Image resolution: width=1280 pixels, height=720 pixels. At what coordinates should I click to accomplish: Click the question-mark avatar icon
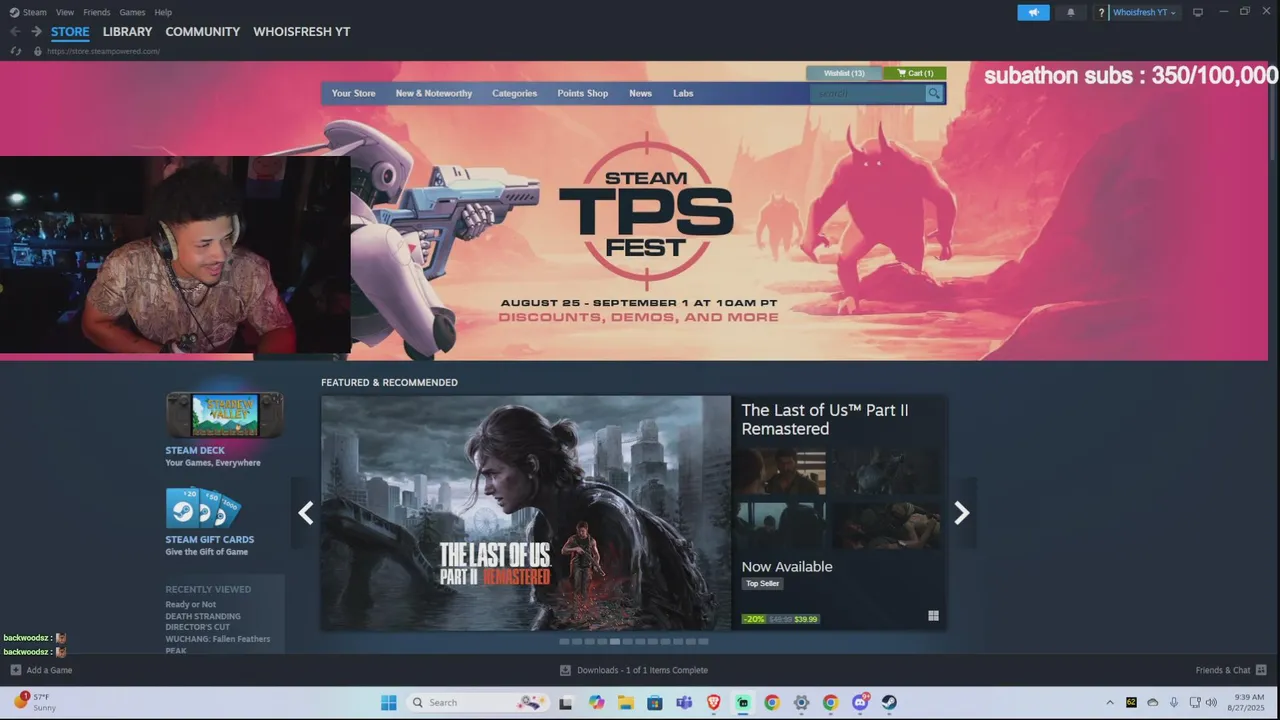coord(1102,13)
